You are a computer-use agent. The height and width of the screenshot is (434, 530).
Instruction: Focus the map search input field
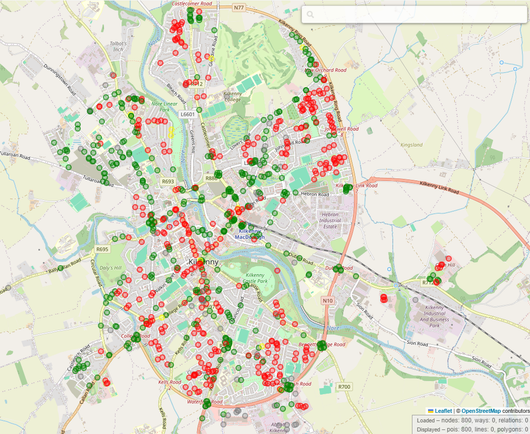[414, 15]
